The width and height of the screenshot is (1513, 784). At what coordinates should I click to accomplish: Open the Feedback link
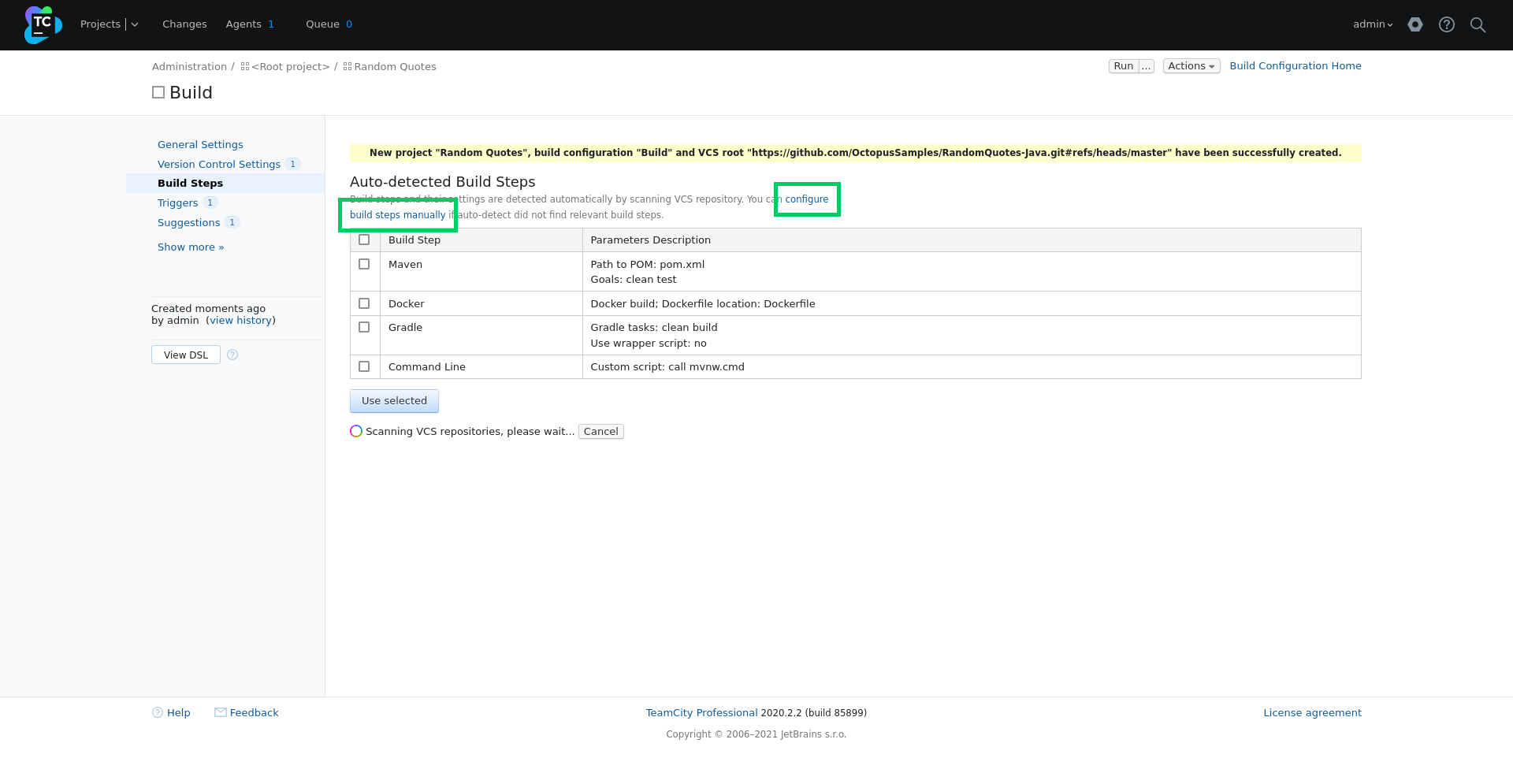(x=255, y=713)
